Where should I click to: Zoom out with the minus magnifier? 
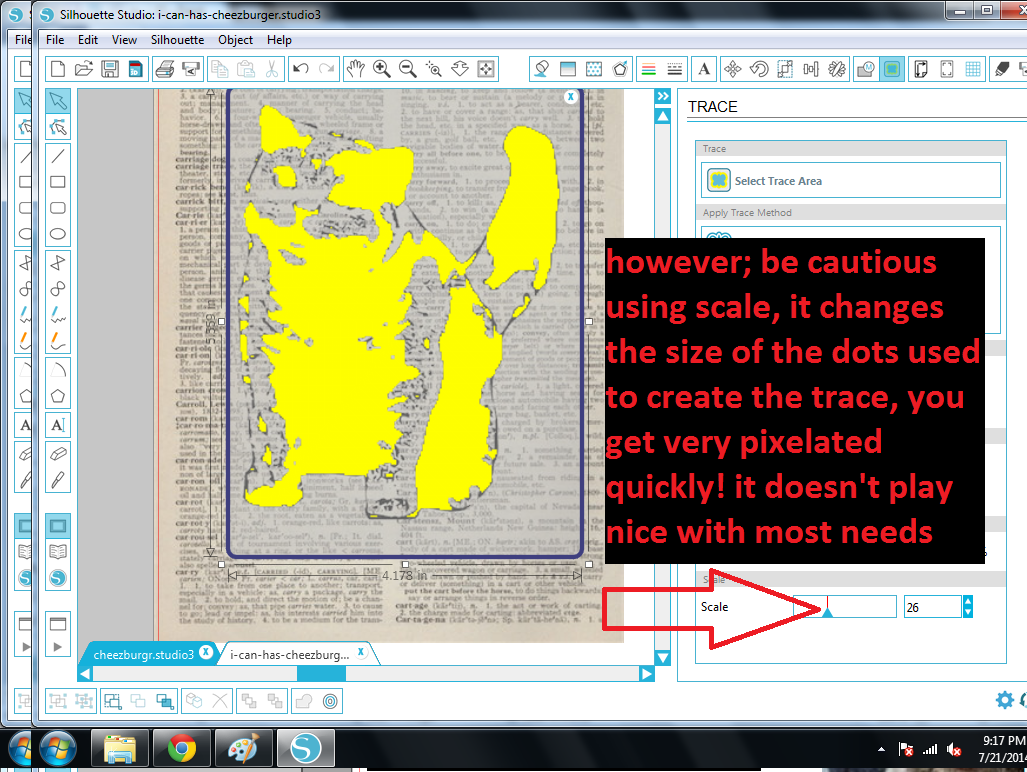[407, 69]
